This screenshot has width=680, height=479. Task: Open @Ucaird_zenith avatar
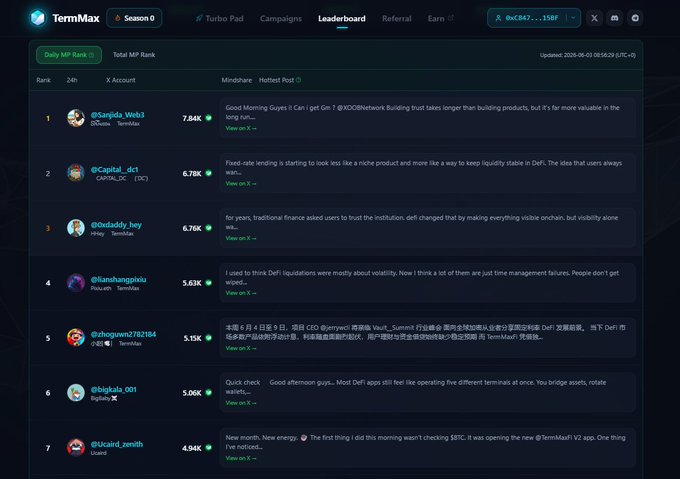pos(76,448)
